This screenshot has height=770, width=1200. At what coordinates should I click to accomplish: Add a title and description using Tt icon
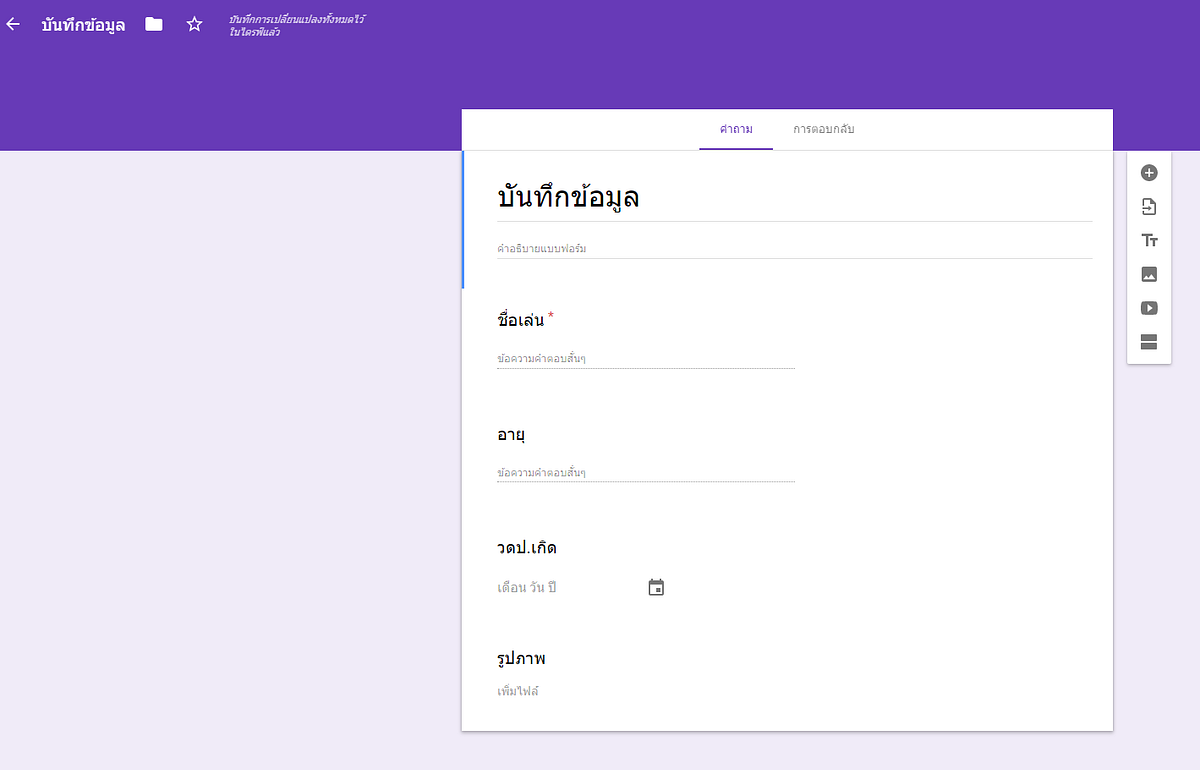1148,240
